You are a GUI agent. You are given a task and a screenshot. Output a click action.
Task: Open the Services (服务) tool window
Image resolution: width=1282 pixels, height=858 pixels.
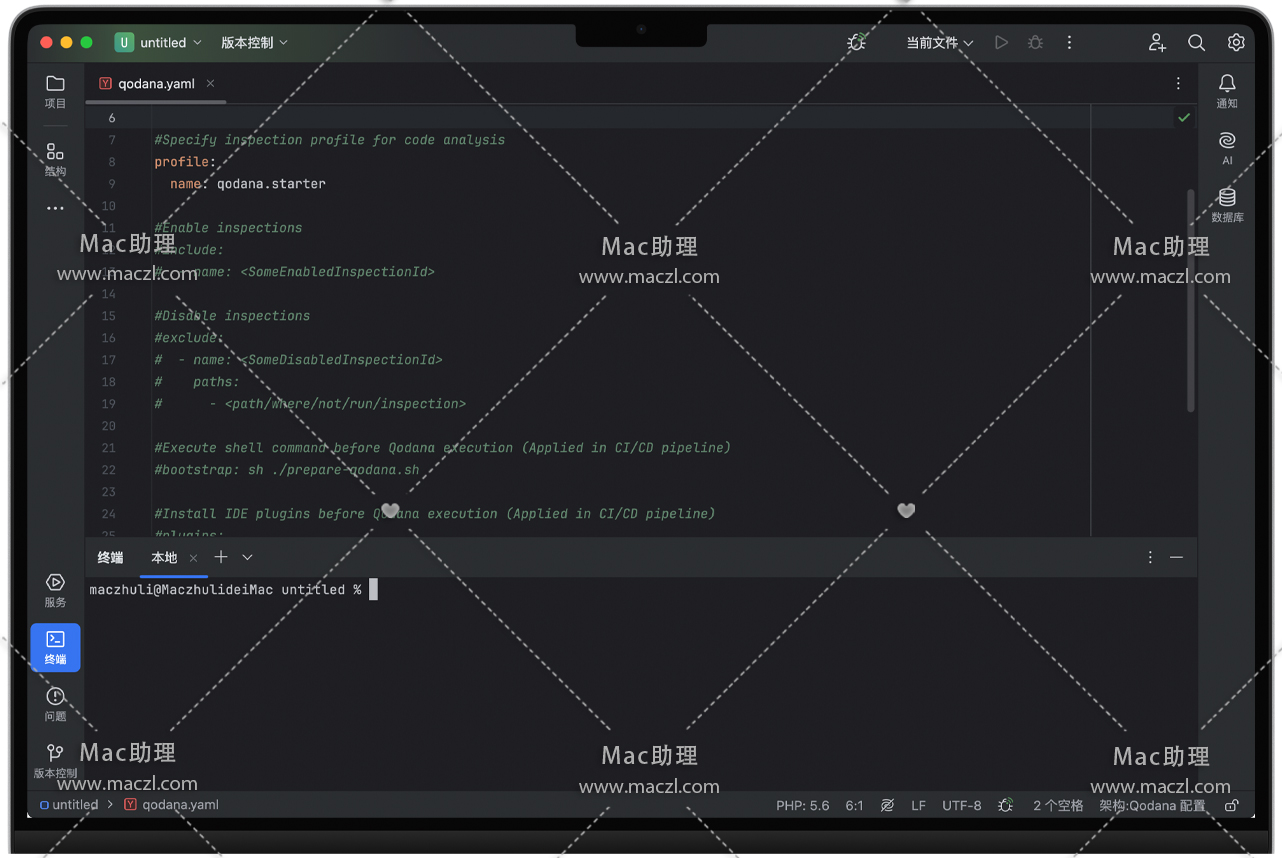(55, 590)
